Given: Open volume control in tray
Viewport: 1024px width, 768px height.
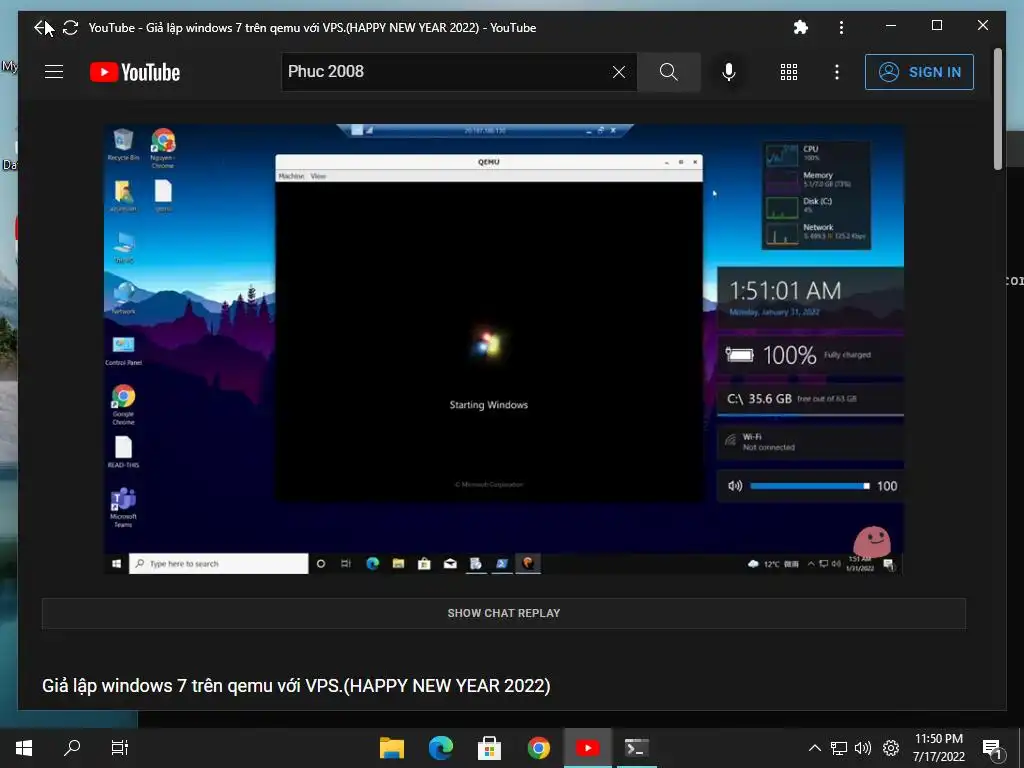Looking at the screenshot, I should [x=863, y=748].
